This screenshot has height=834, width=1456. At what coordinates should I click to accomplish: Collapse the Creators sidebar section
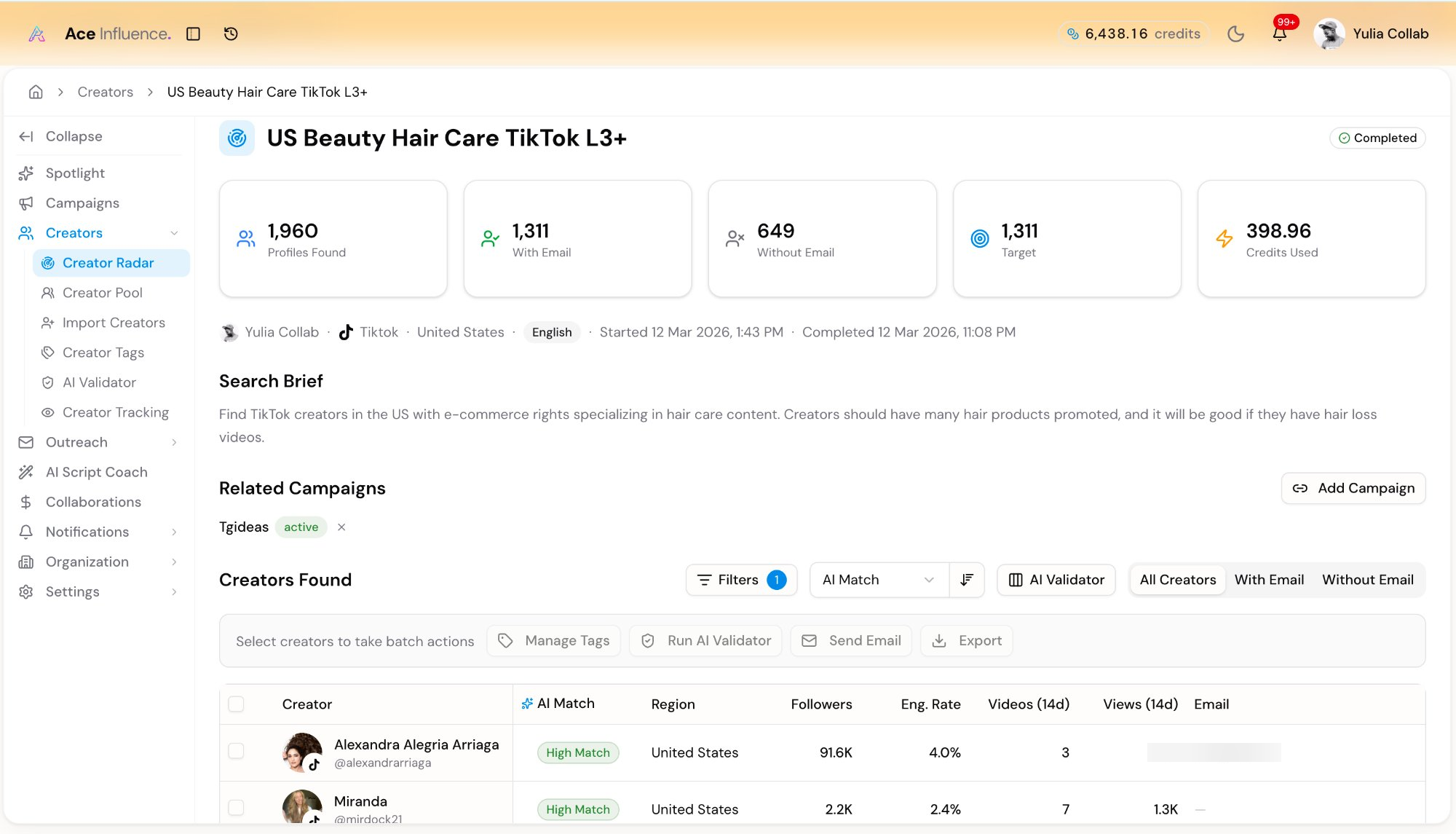(x=174, y=233)
